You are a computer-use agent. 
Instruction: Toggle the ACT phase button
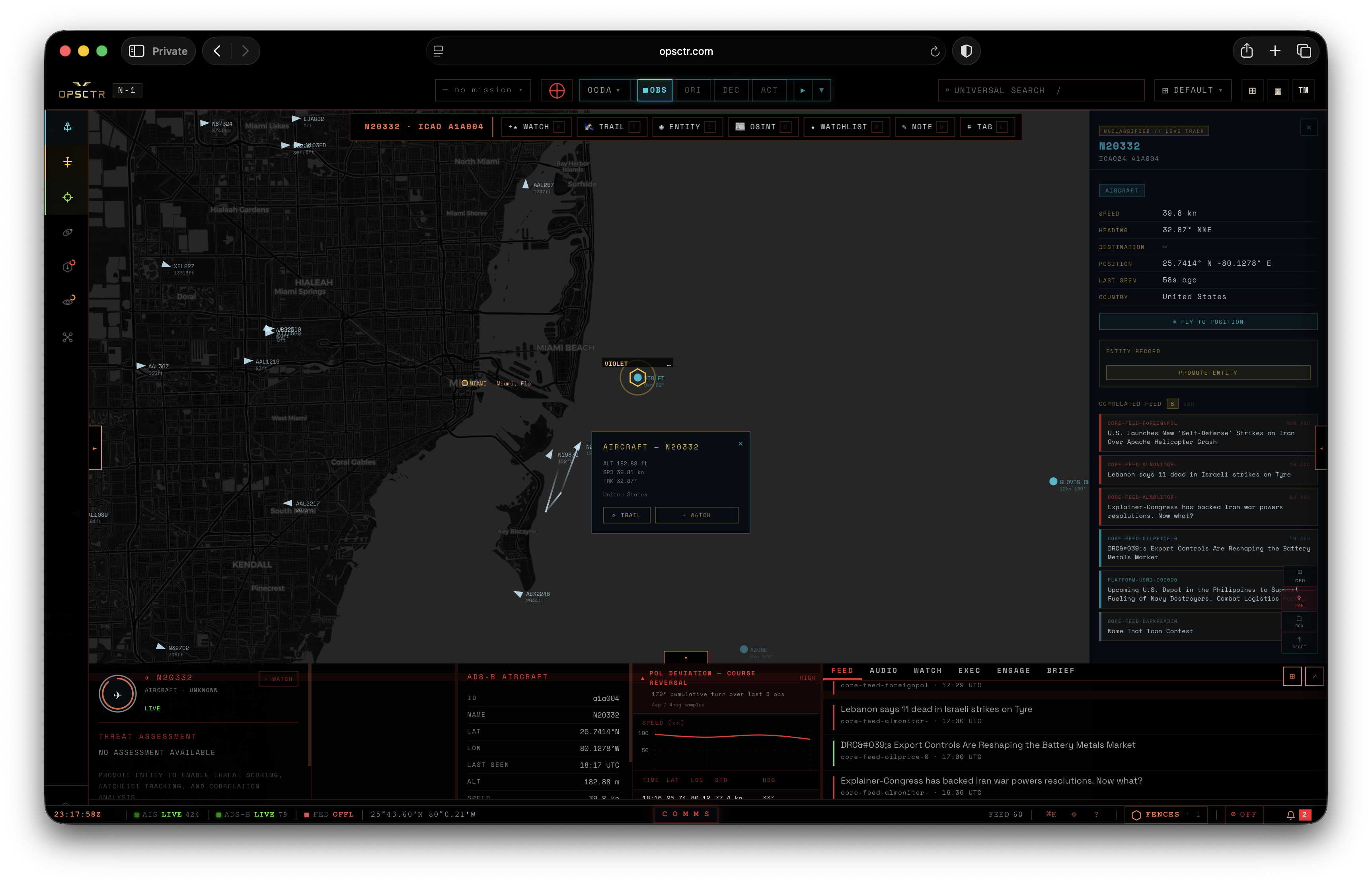[x=769, y=90]
